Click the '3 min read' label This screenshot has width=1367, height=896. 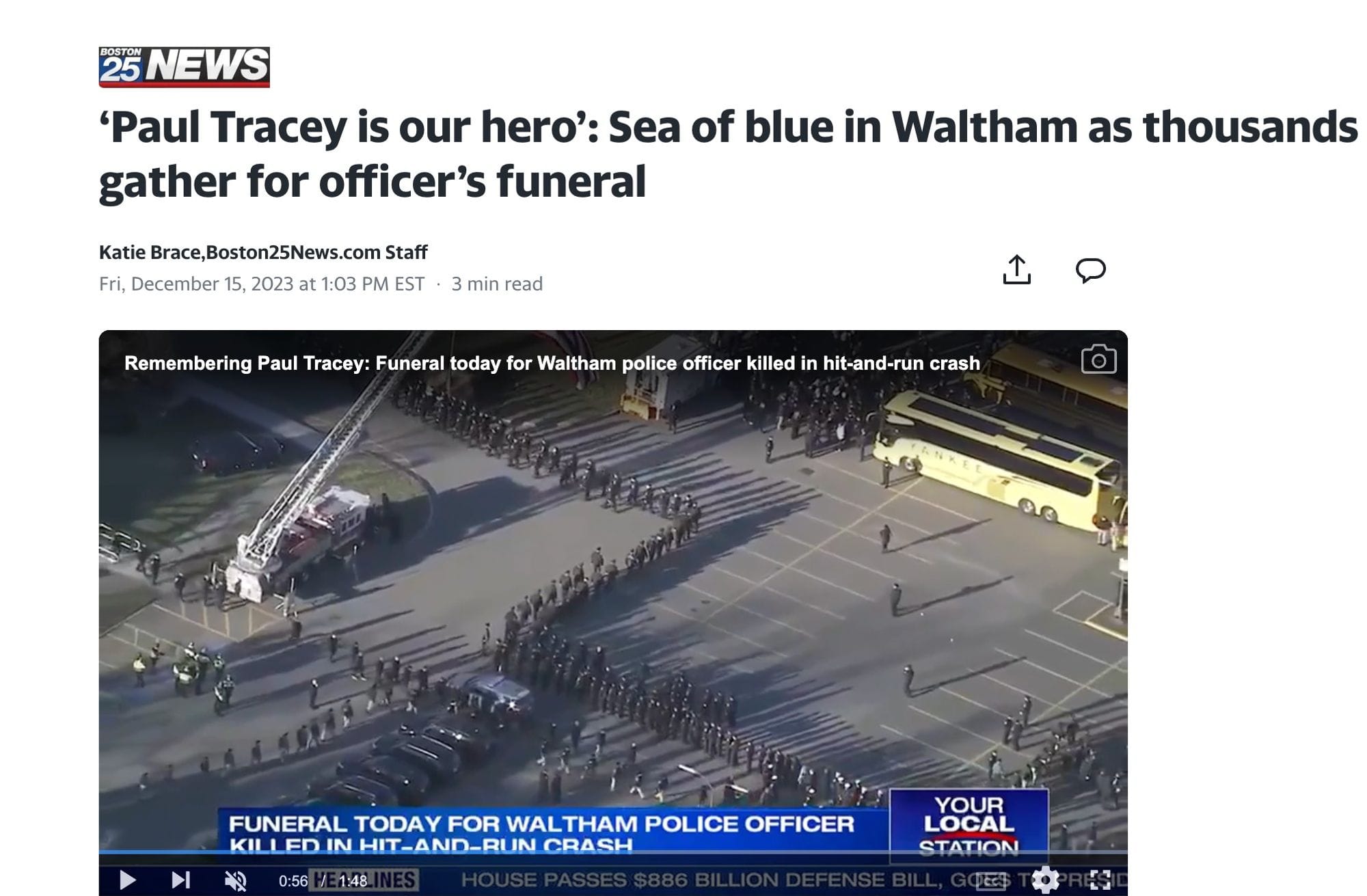(497, 284)
